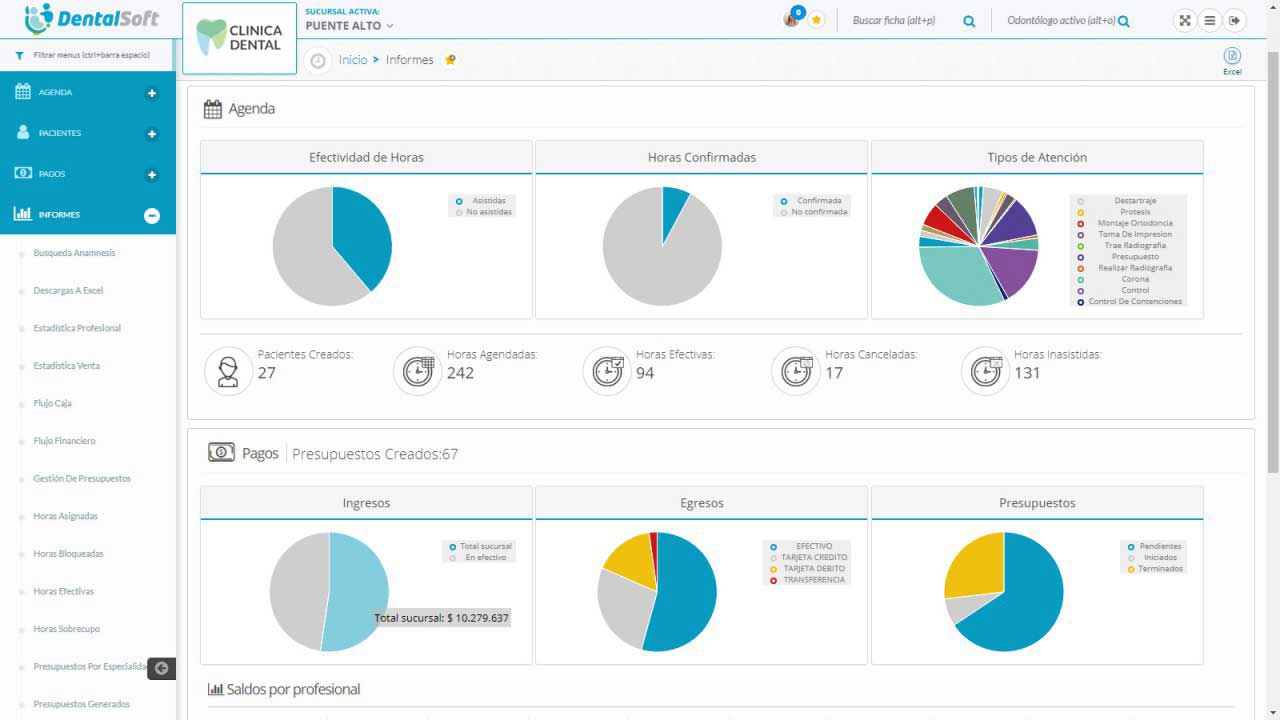The image size is (1280, 720).
Task: Click the search icon beside Buscar ficha
Action: [x=969, y=21]
